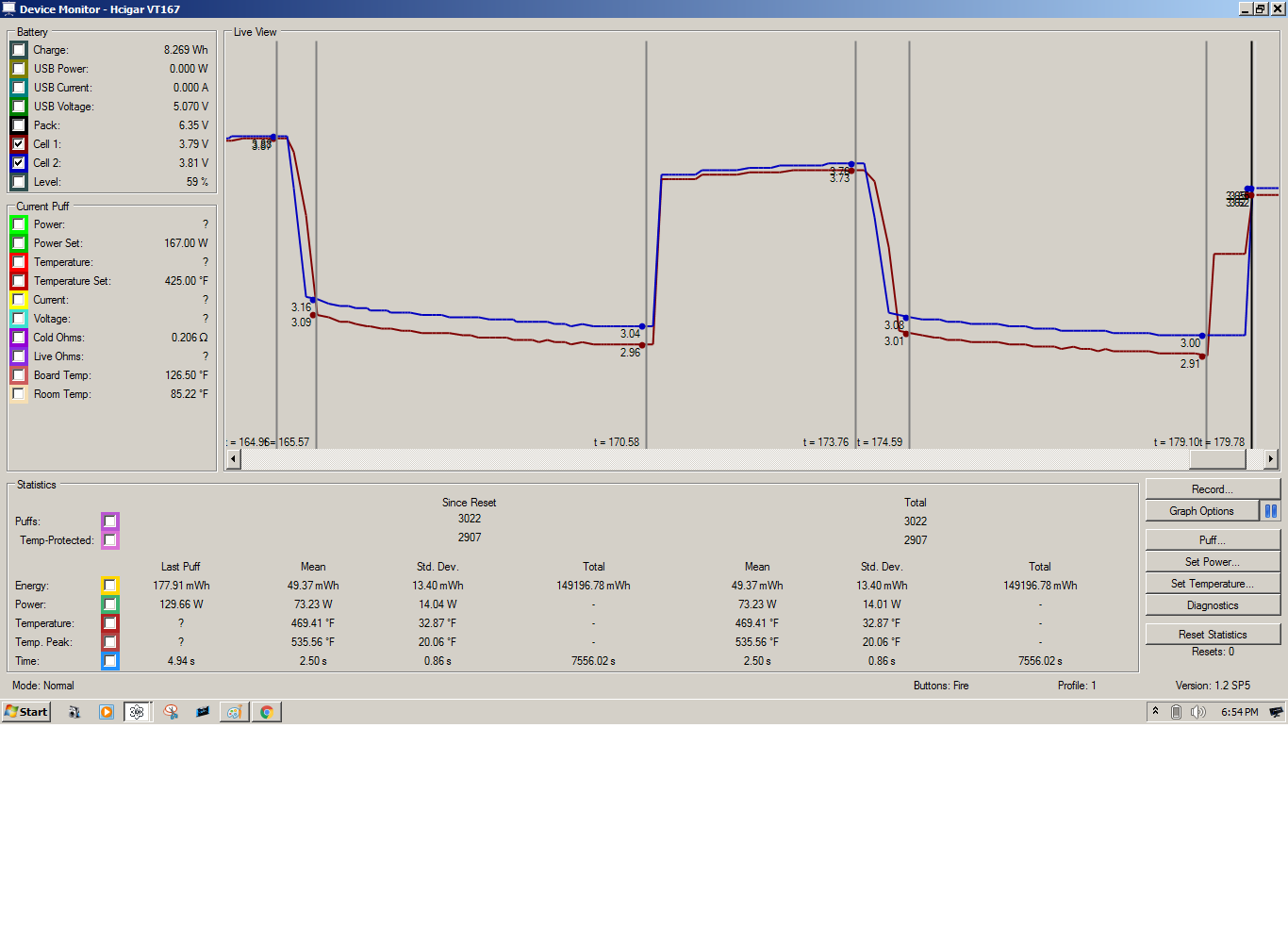
Task: Open Google Chrome from the taskbar
Action: [x=267, y=712]
